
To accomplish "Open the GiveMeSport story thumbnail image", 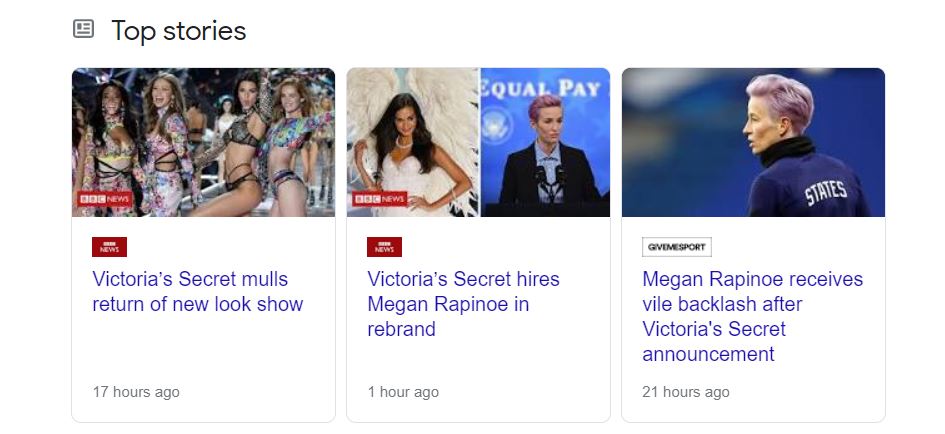I will click(753, 142).
